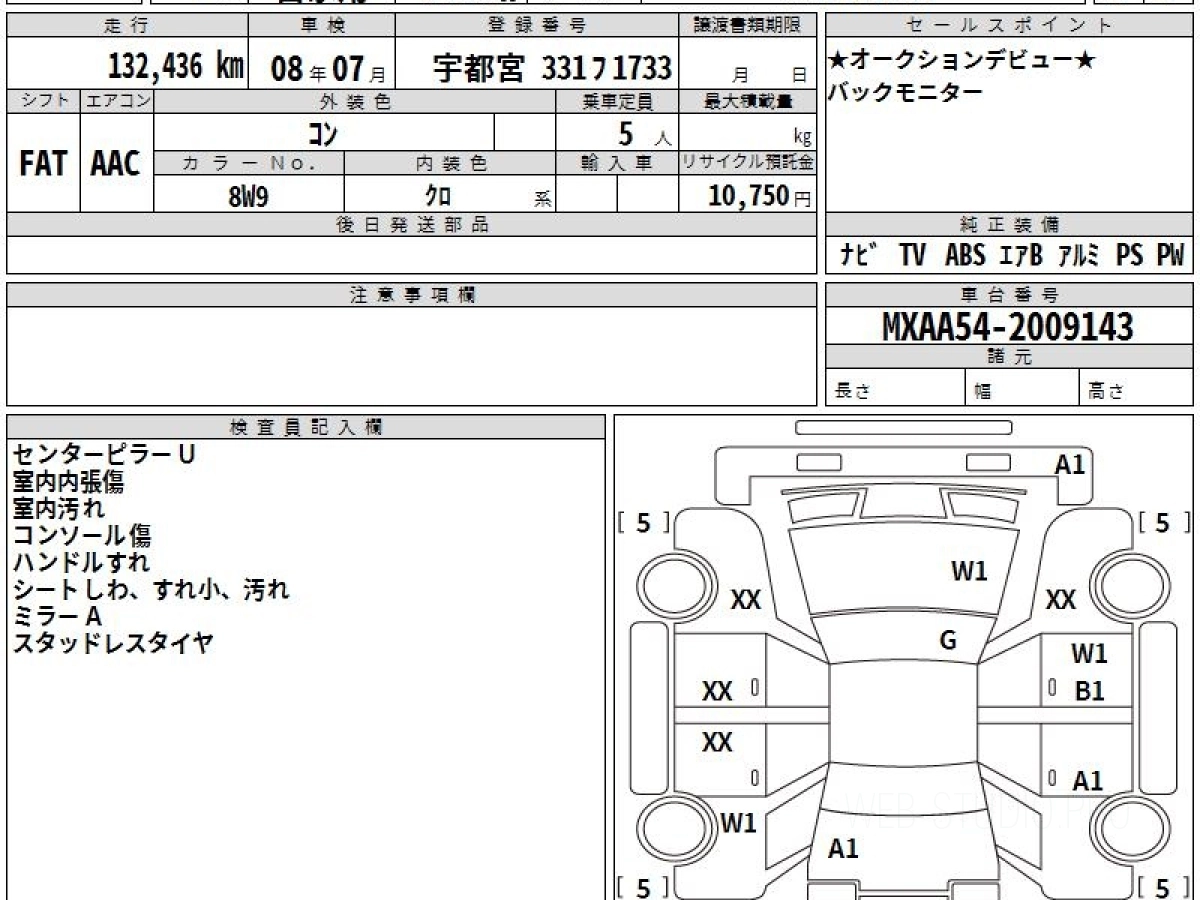Select the ★オークションデビュー★ line
Screen dimensions: 1200x900
(x=962, y=61)
